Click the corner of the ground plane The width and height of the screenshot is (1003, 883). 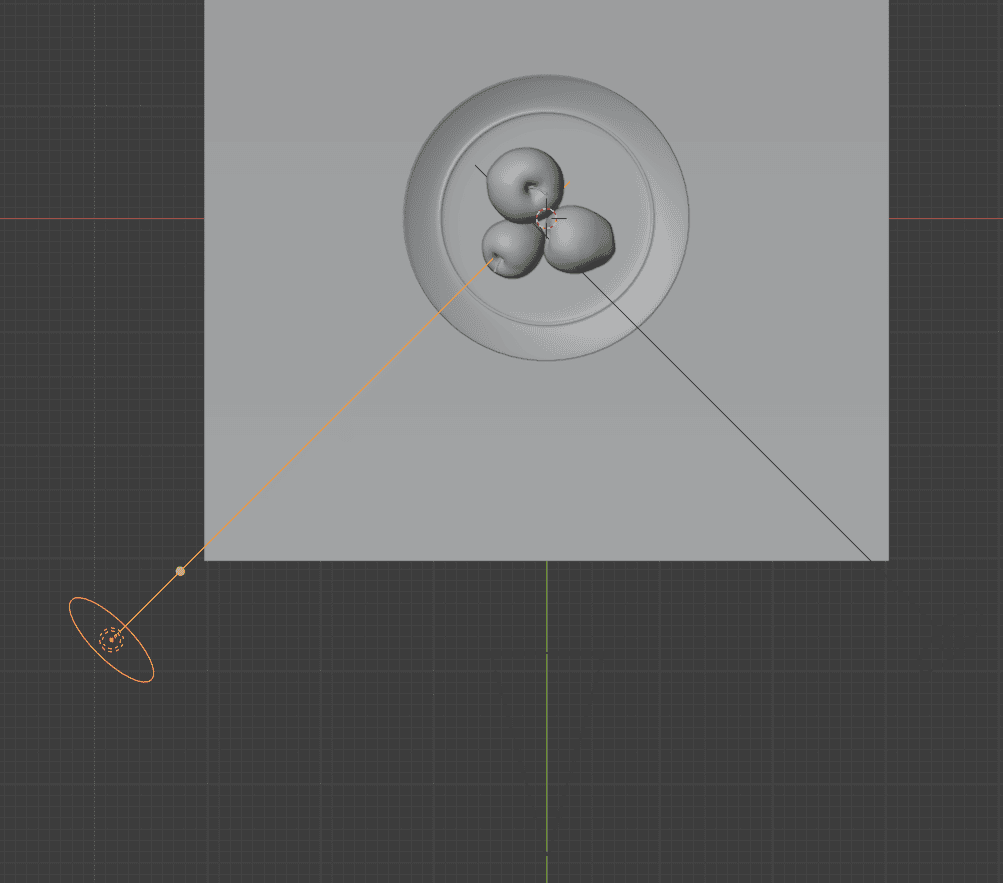(886, 558)
